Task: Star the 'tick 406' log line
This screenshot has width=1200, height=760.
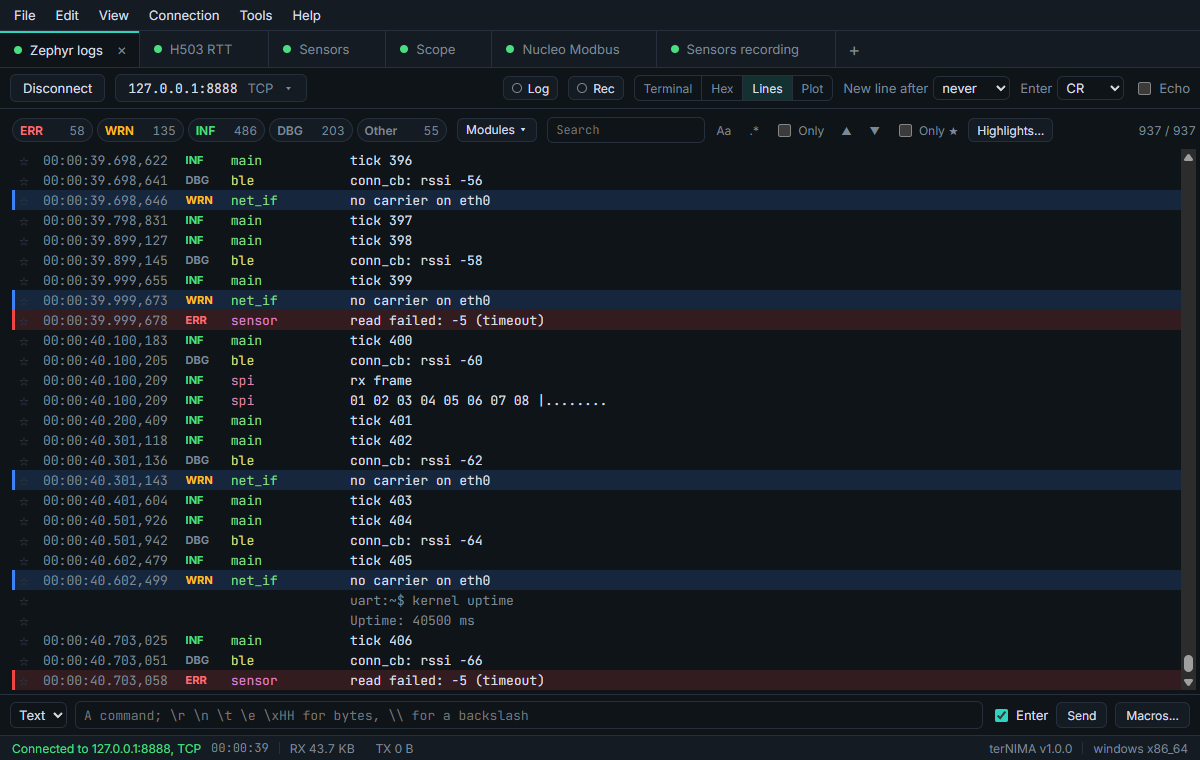Action: click(24, 641)
